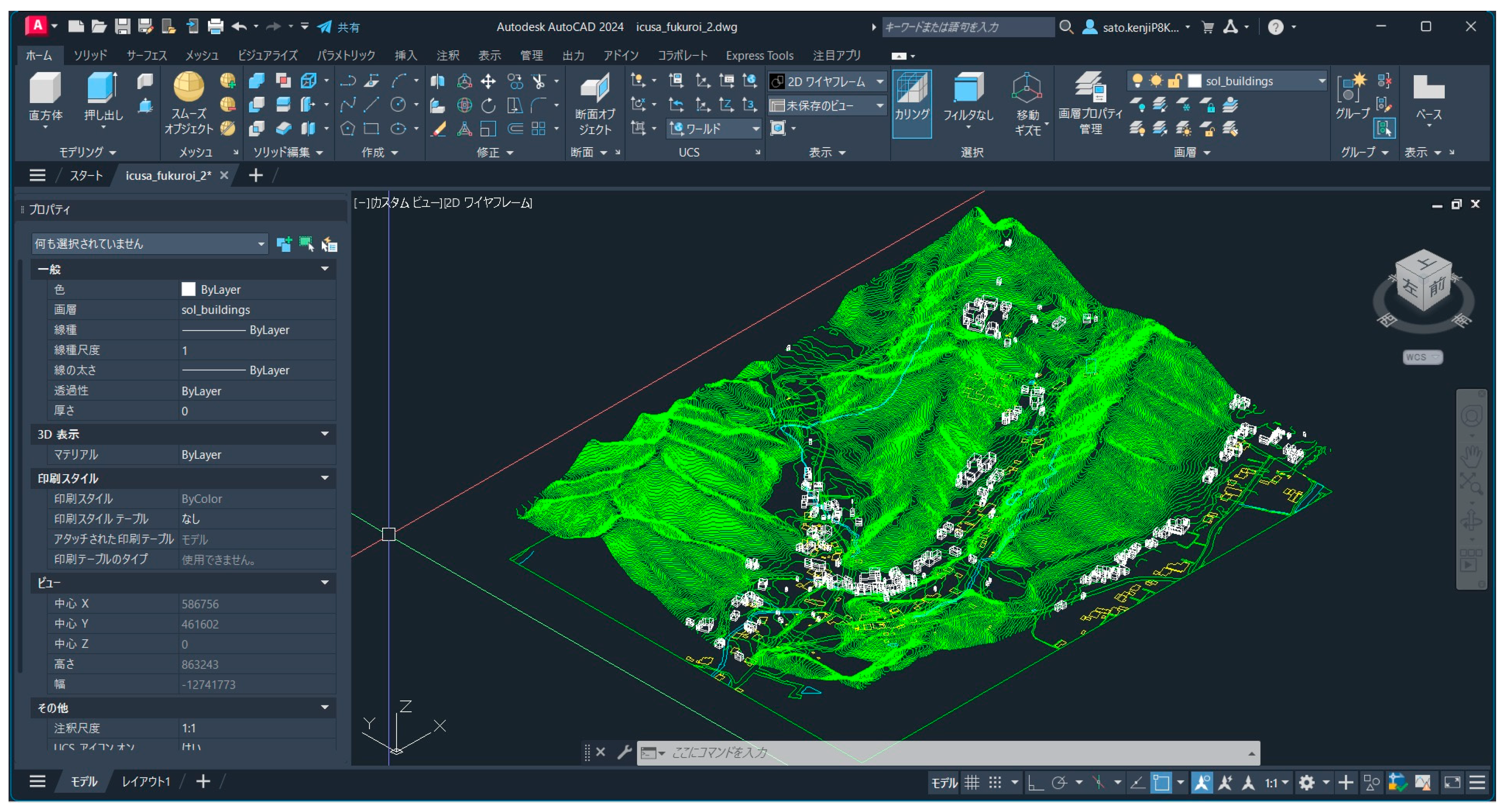Toggle grid display in status bar
1506x812 pixels.
[972, 782]
